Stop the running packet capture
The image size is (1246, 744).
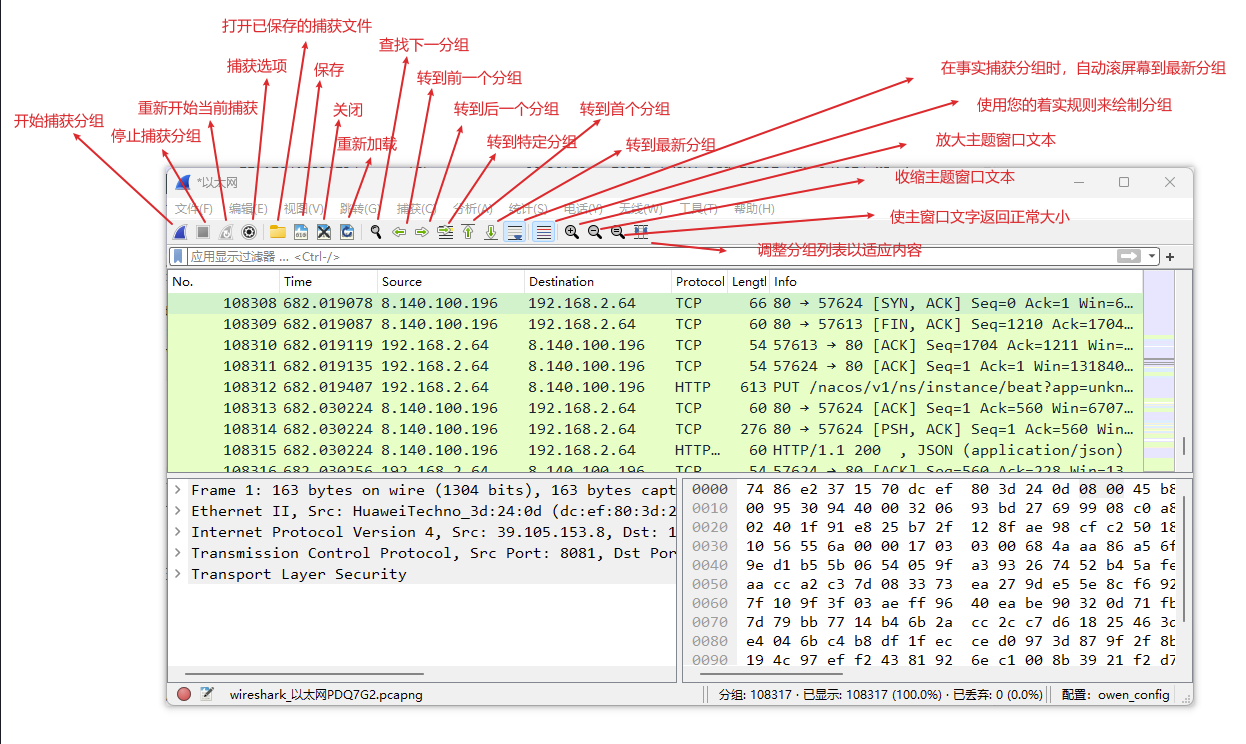[x=203, y=232]
